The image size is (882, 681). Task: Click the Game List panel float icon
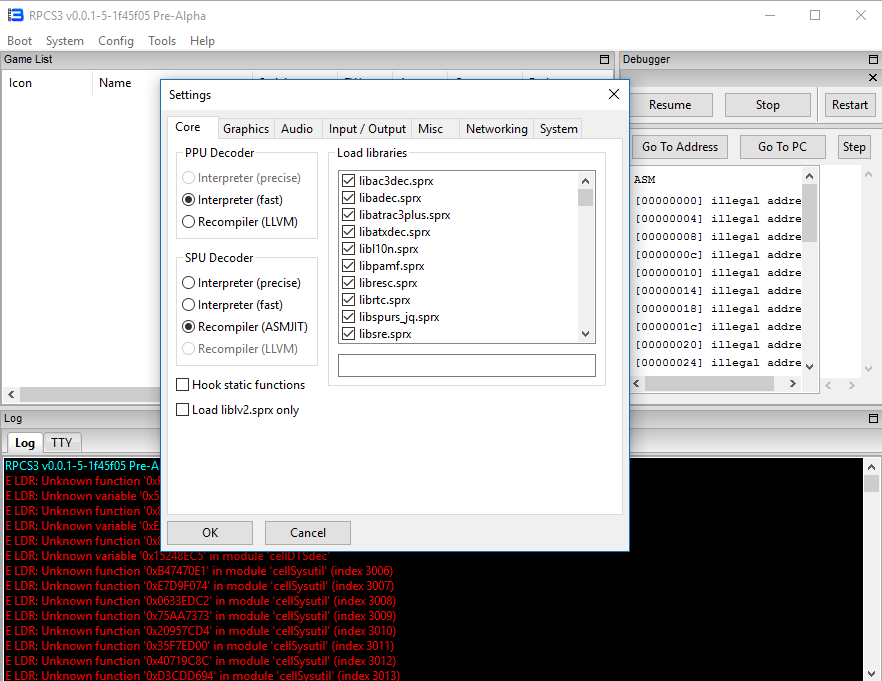(604, 60)
